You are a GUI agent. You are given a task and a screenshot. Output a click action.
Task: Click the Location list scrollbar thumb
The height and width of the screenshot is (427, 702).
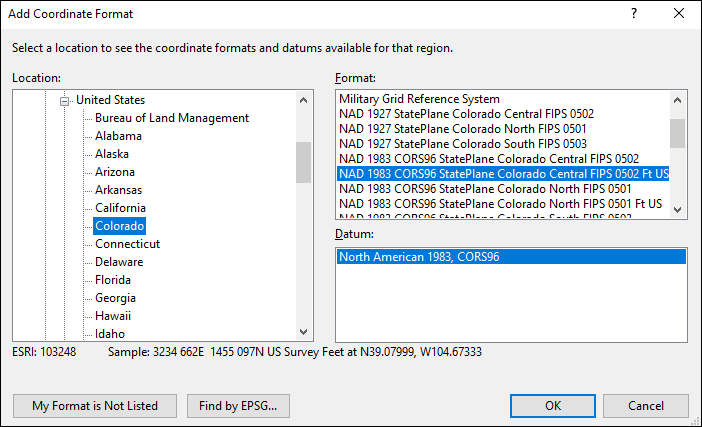point(304,162)
